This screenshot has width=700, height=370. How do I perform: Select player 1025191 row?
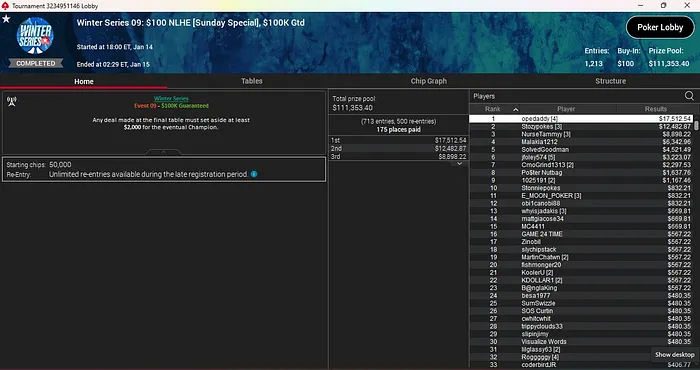tap(581, 180)
